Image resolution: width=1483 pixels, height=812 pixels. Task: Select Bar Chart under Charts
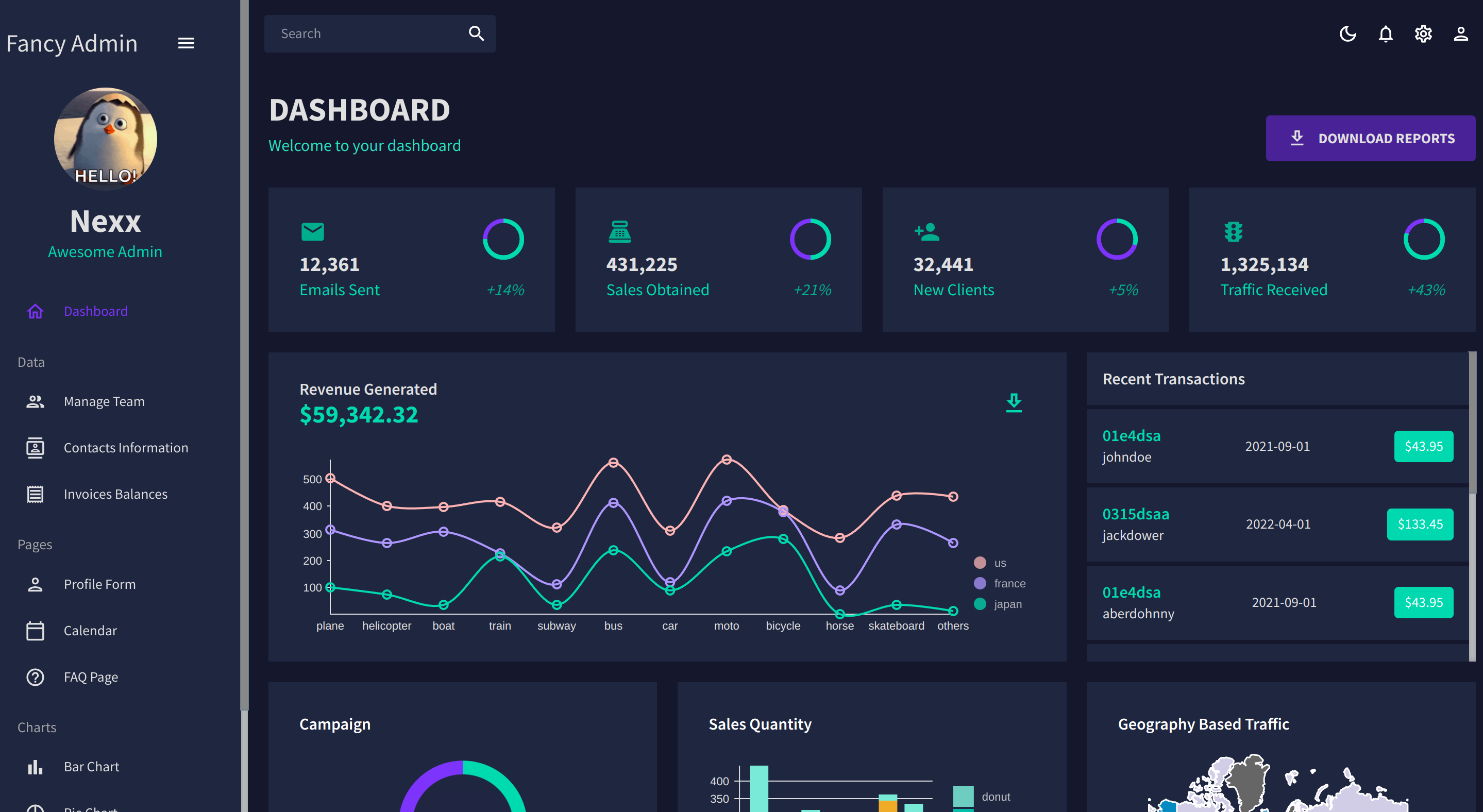tap(91, 766)
